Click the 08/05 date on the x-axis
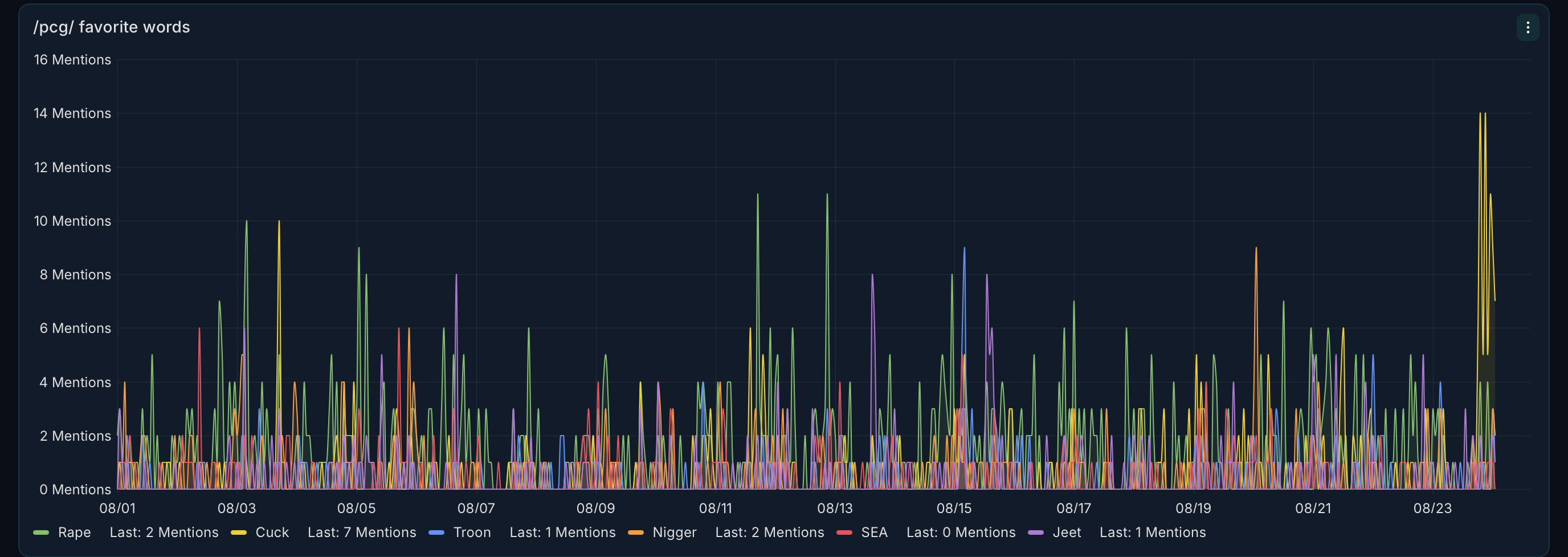Screen dimensions: 1568x557 pos(357,509)
